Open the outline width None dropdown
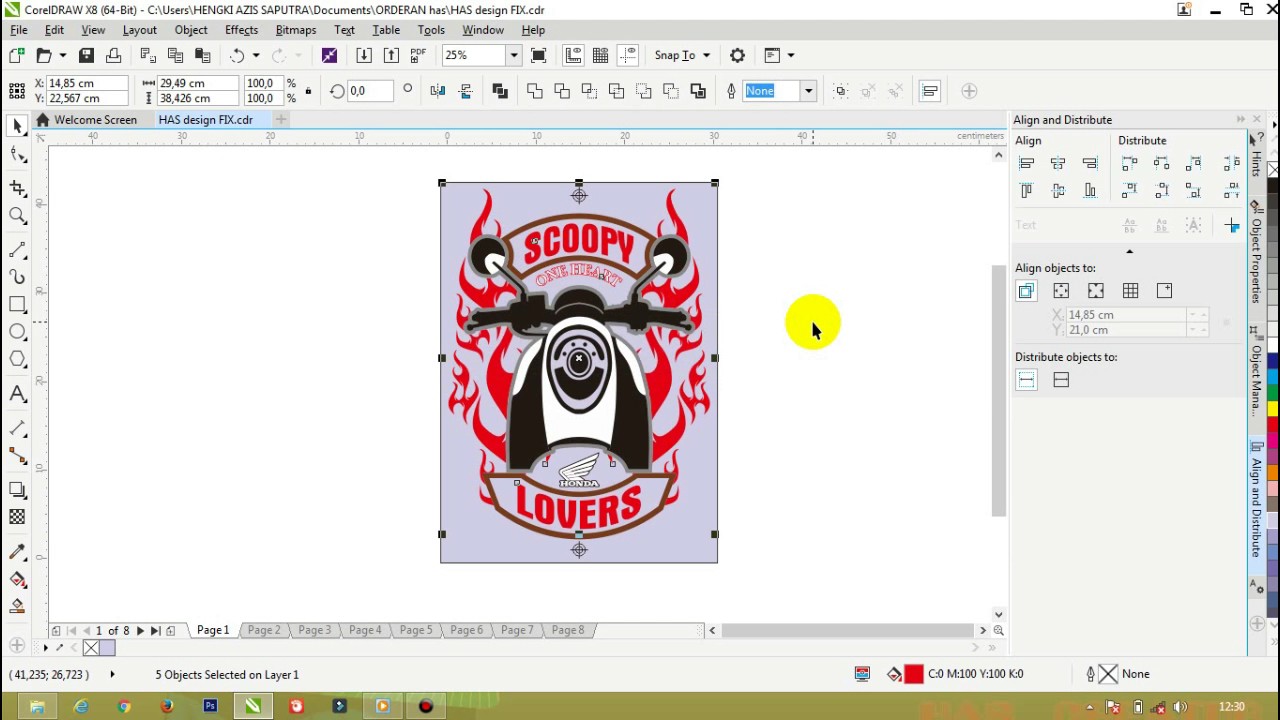The width and height of the screenshot is (1280, 720). coord(808,91)
